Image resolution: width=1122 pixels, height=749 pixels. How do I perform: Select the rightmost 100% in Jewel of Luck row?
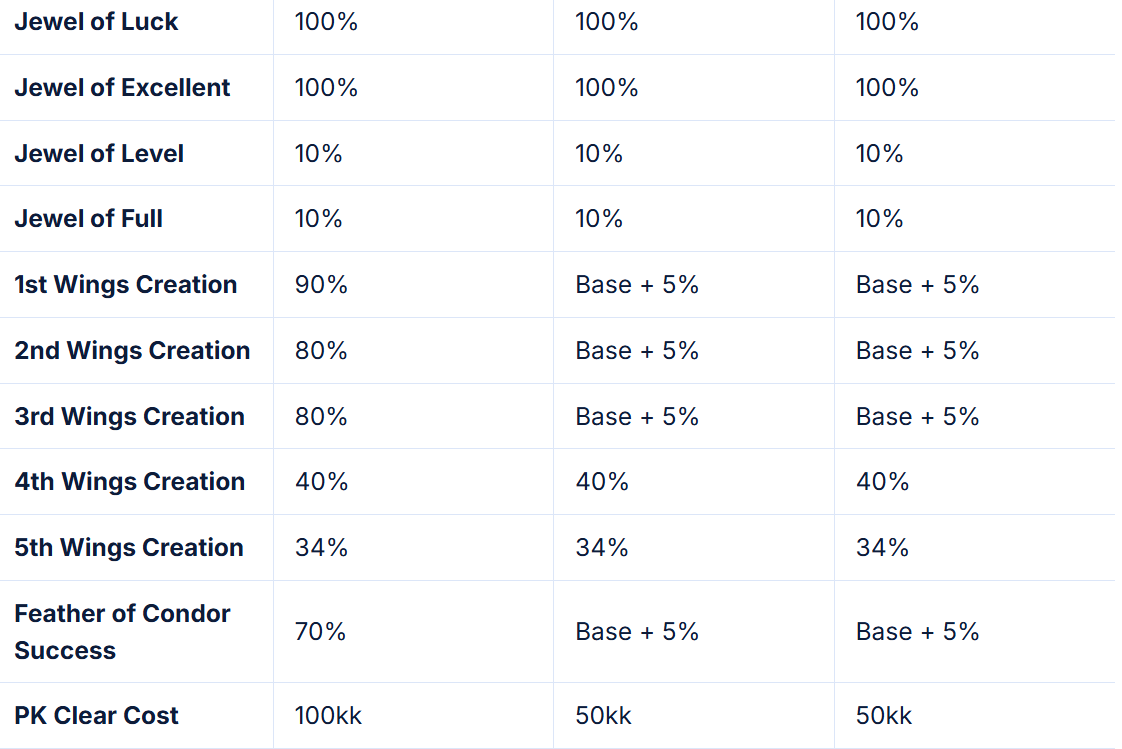pos(887,22)
